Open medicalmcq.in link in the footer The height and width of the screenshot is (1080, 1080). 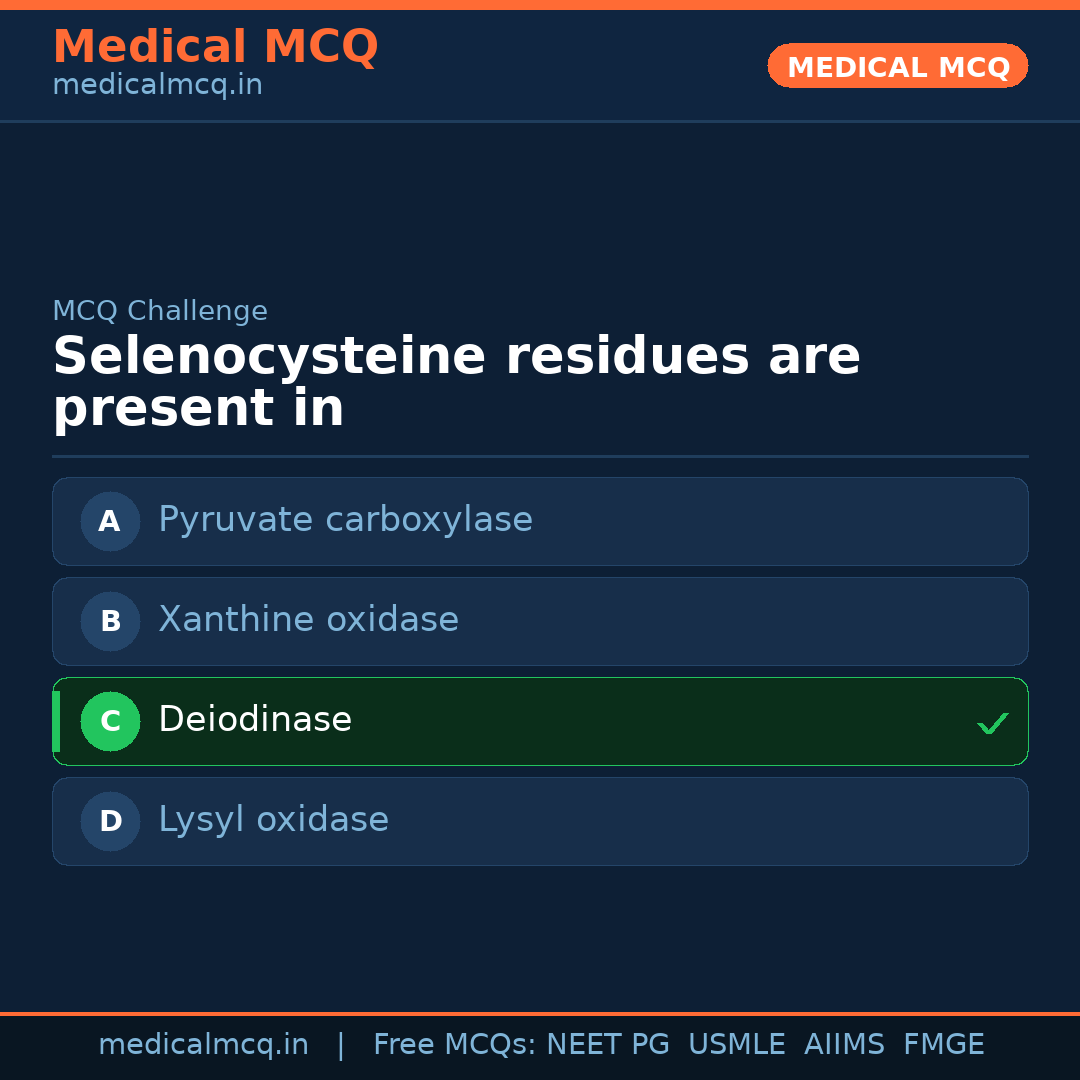(x=203, y=1045)
